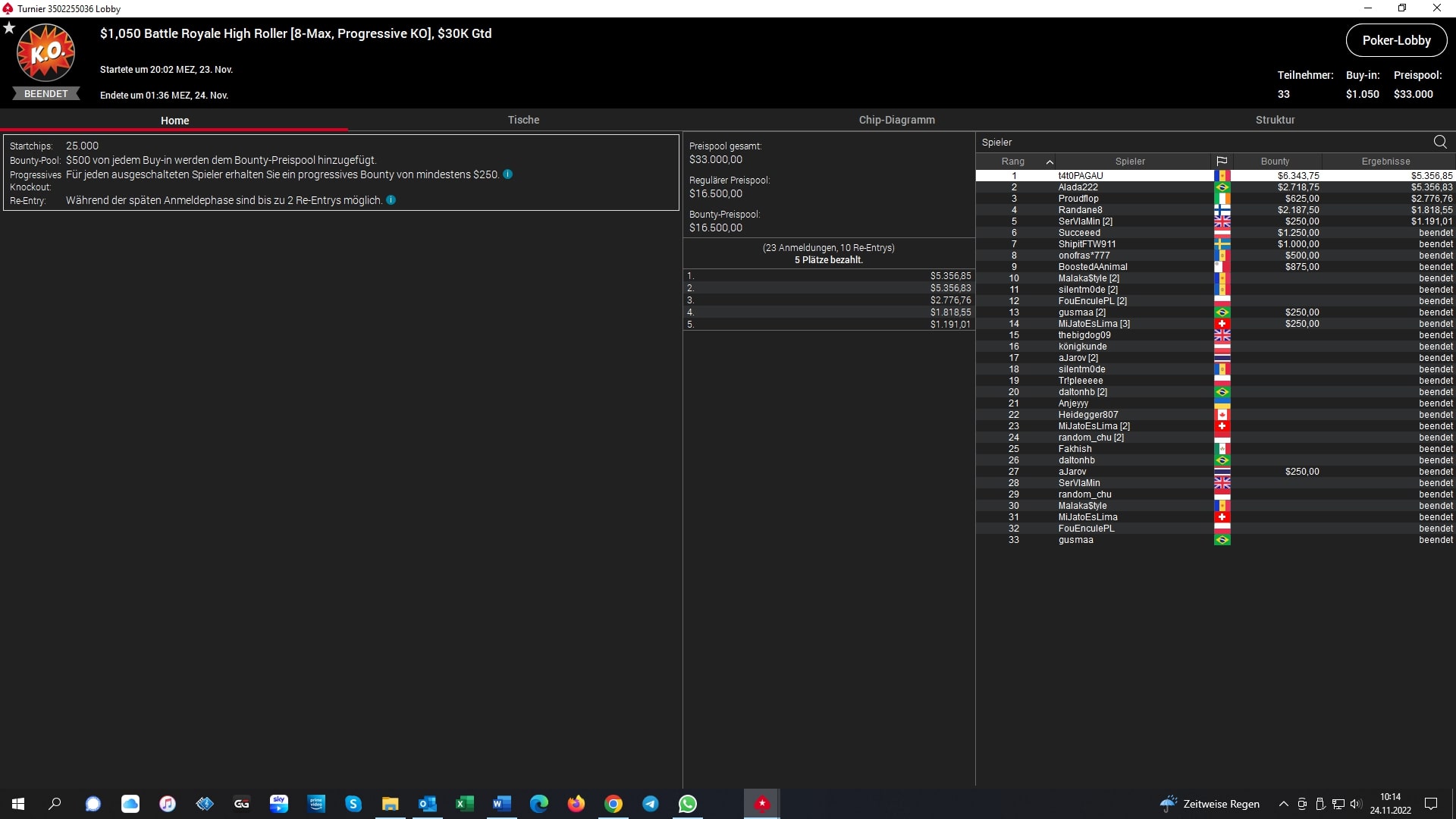The width and height of the screenshot is (1456, 819).
Task: Switch to the Tische tab
Action: (x=523, y=120)
